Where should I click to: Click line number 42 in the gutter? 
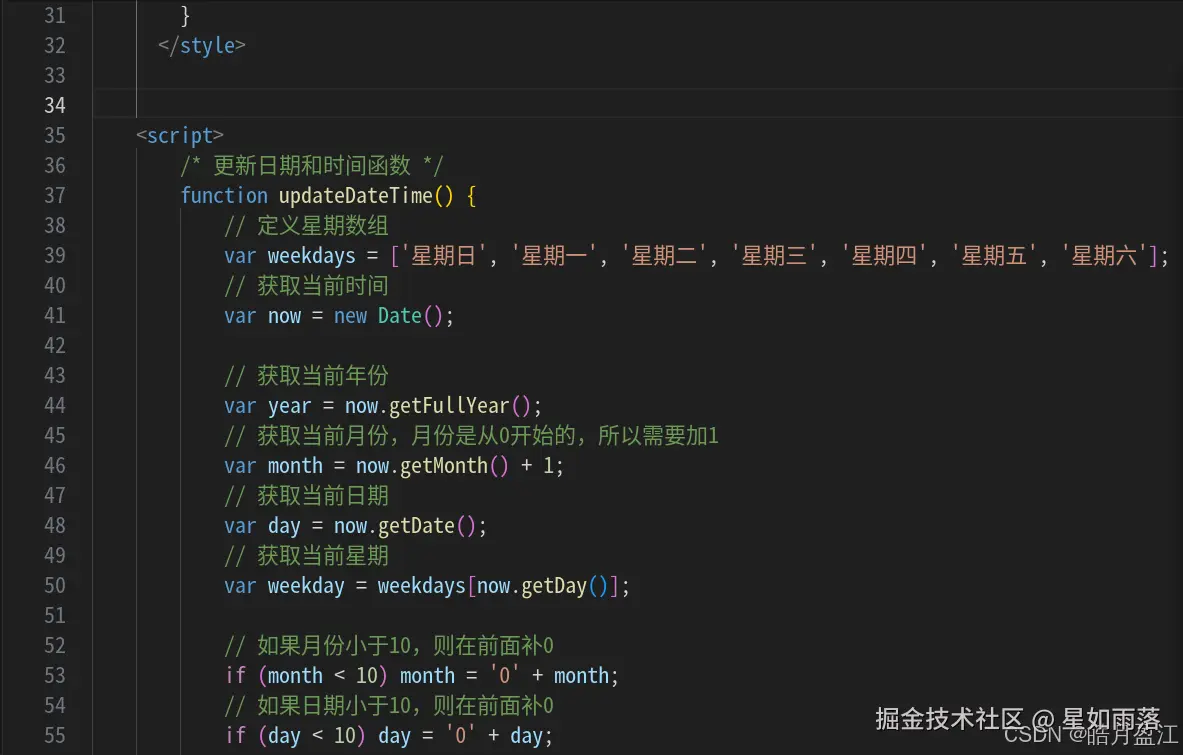tap(54, 345)
